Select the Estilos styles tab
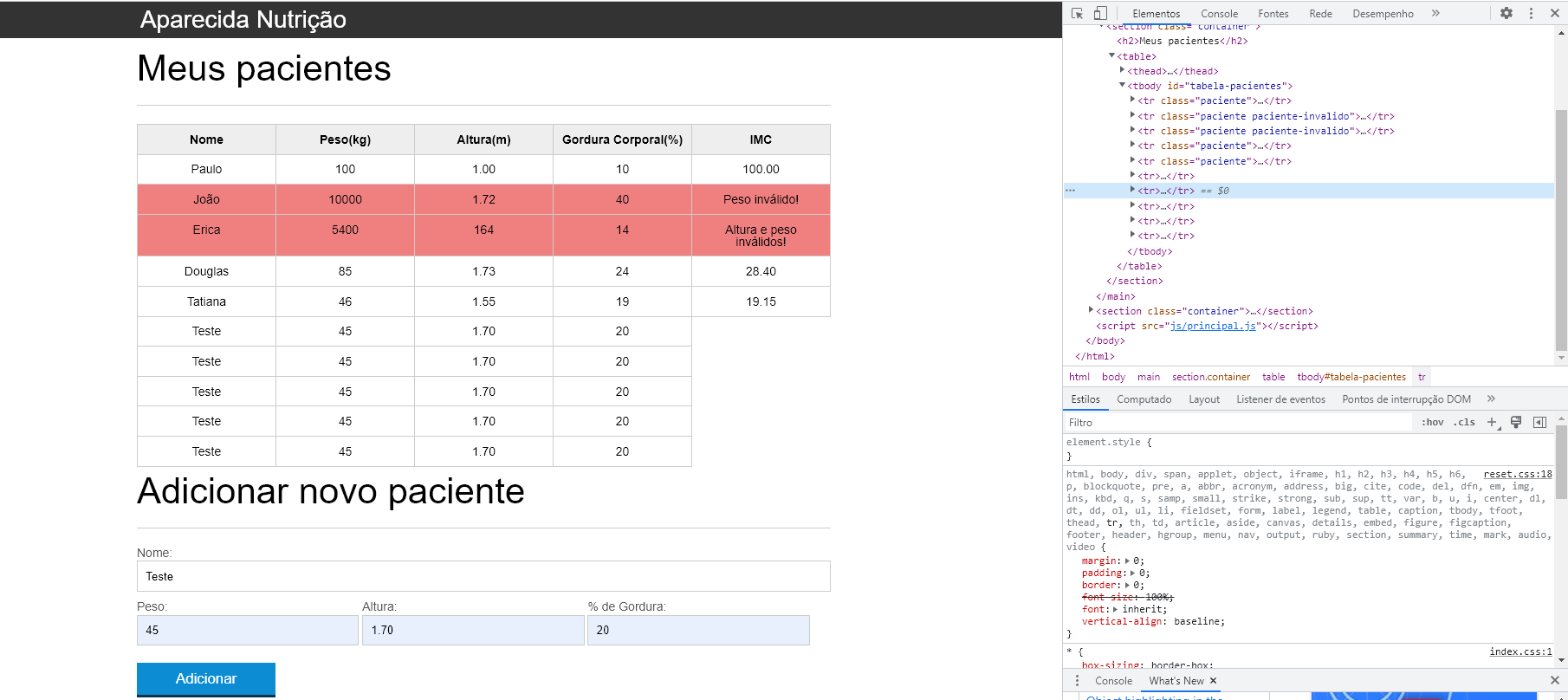Image resolution: width=1568 pixels, height=700 pixels. 1085,399
